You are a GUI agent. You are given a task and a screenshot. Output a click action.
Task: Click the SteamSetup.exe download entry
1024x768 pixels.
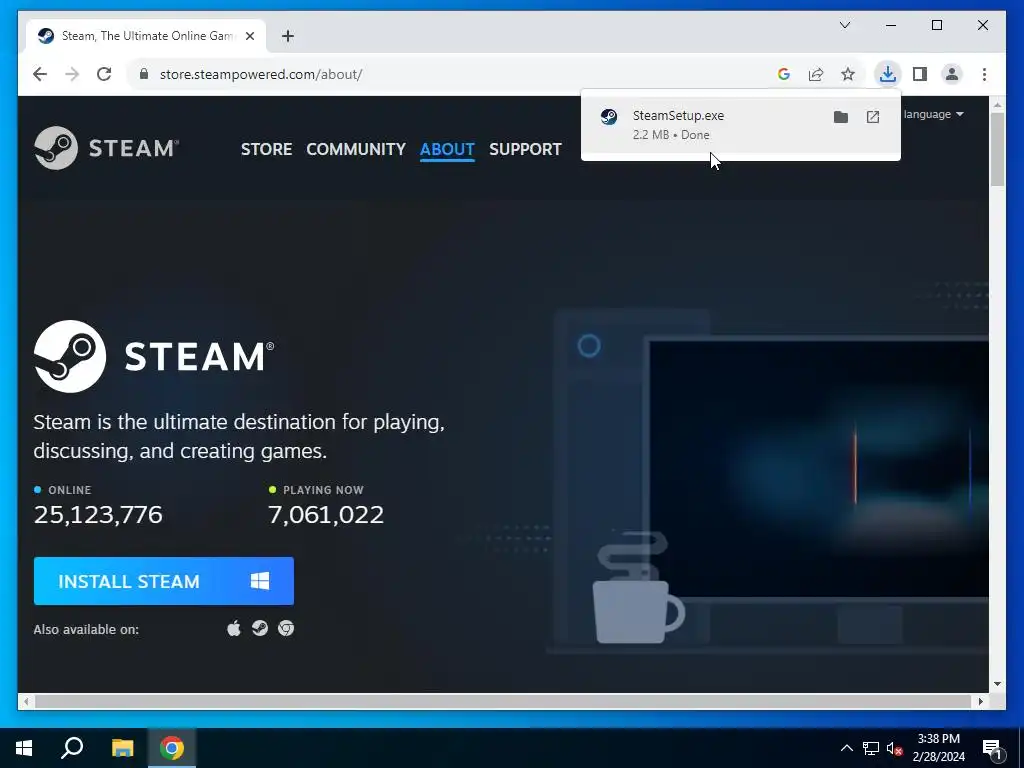741,125
